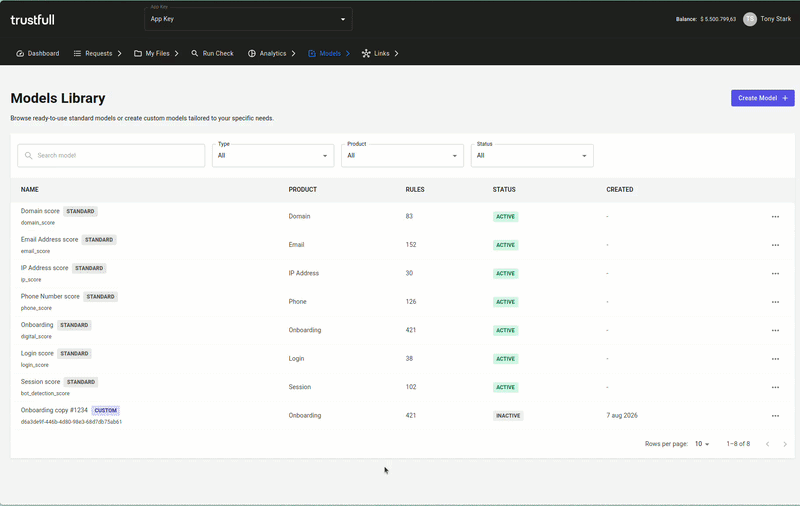Open the Requests menu

pos(97,54)
